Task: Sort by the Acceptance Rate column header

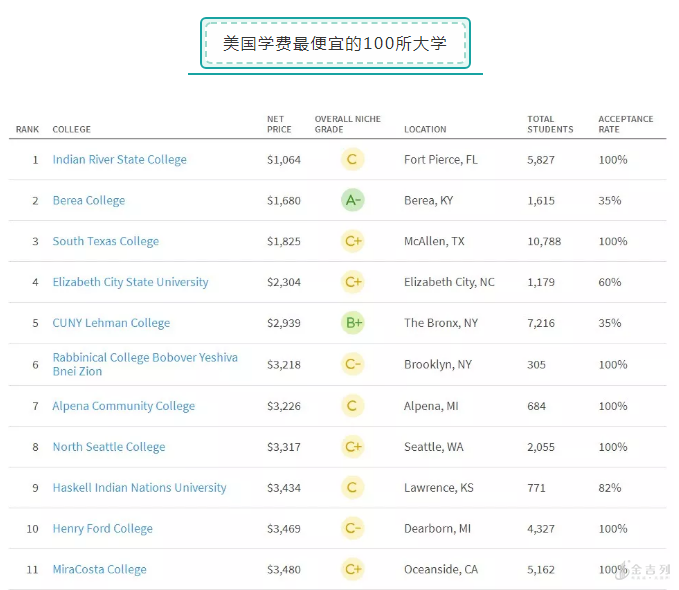Action: (x=625, y=124)
